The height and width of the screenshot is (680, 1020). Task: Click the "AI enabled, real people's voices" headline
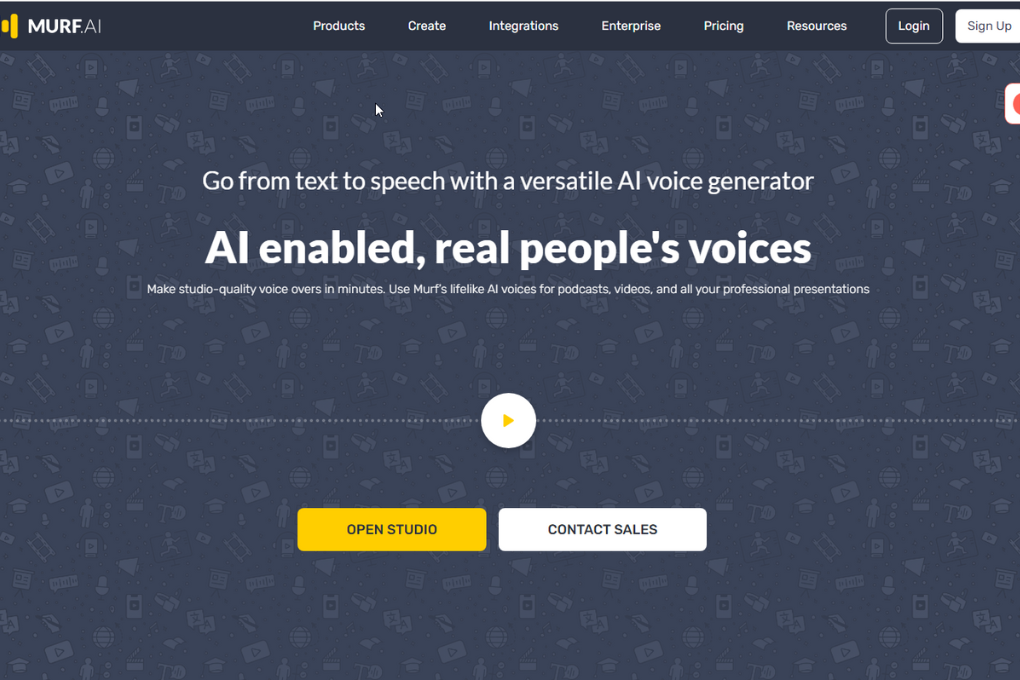tap(508, 247)
